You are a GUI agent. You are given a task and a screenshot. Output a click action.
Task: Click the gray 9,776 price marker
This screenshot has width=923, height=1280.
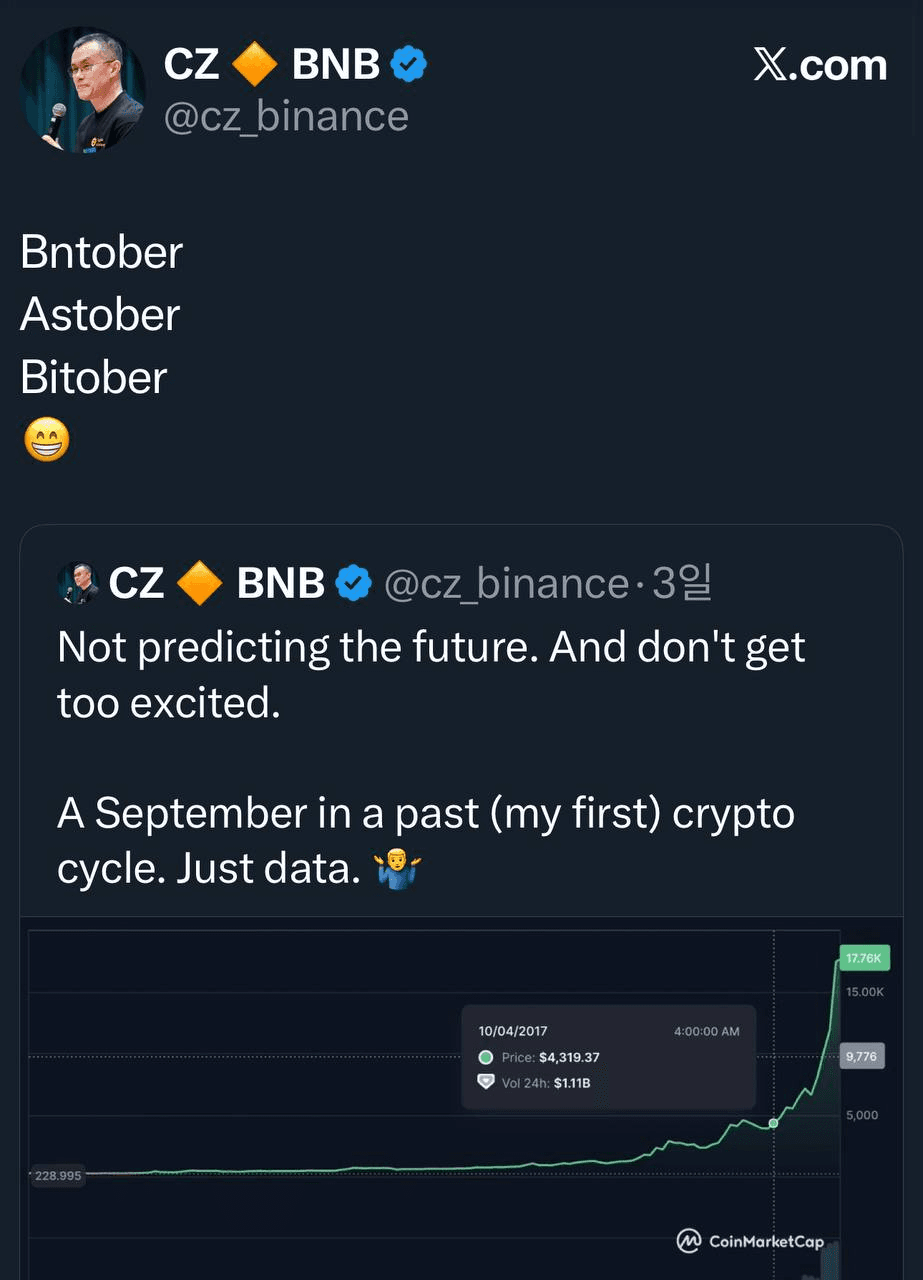pos(861,1056)
